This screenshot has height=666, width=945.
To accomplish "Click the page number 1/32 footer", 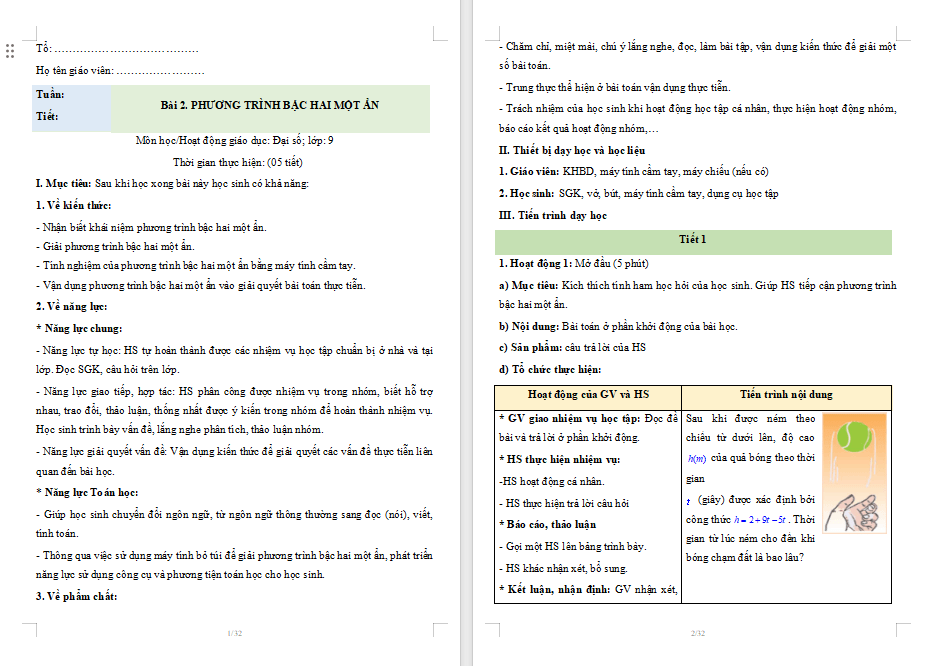I will coord(236,633).
